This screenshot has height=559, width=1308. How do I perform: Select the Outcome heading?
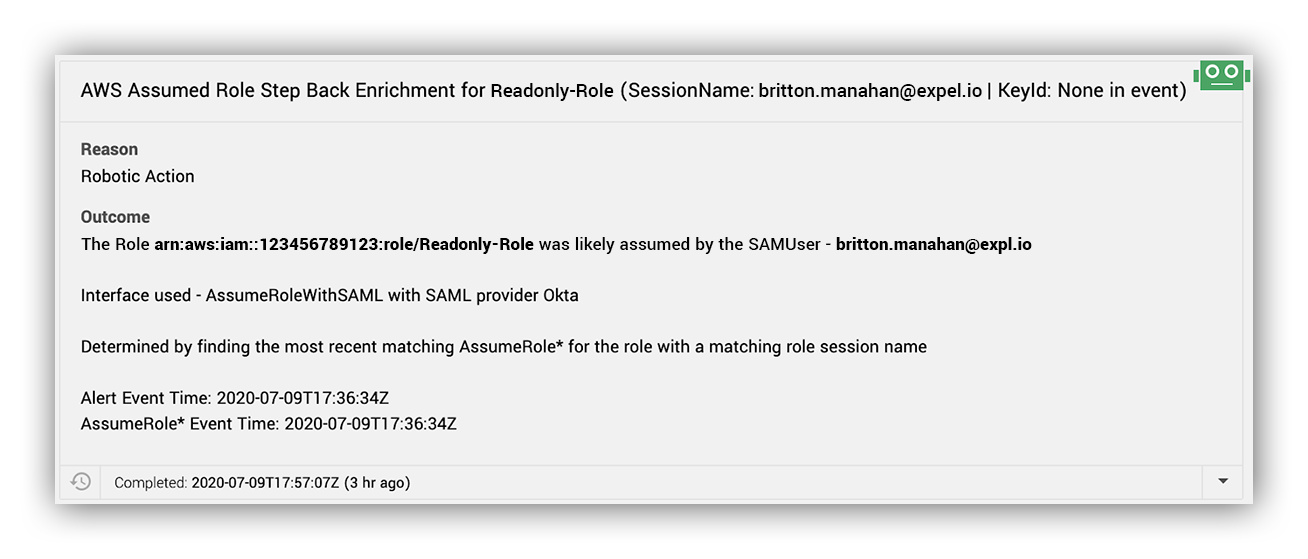tap(115, 217)
